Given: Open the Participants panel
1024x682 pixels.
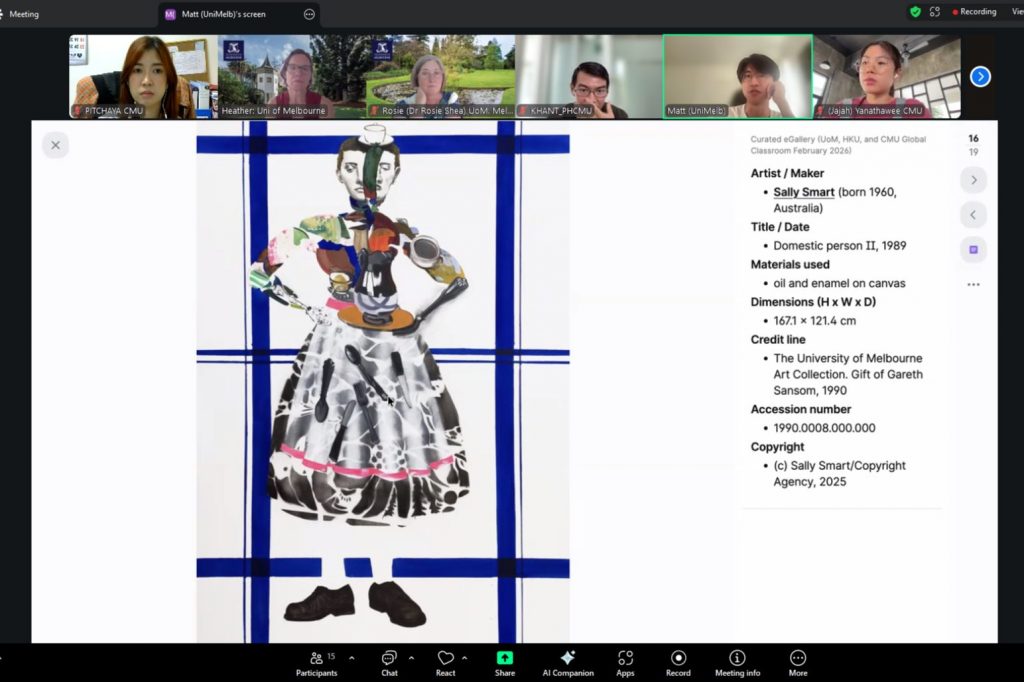Looking at the screenshot, I should pyautogui.click(x=316, y=660).
